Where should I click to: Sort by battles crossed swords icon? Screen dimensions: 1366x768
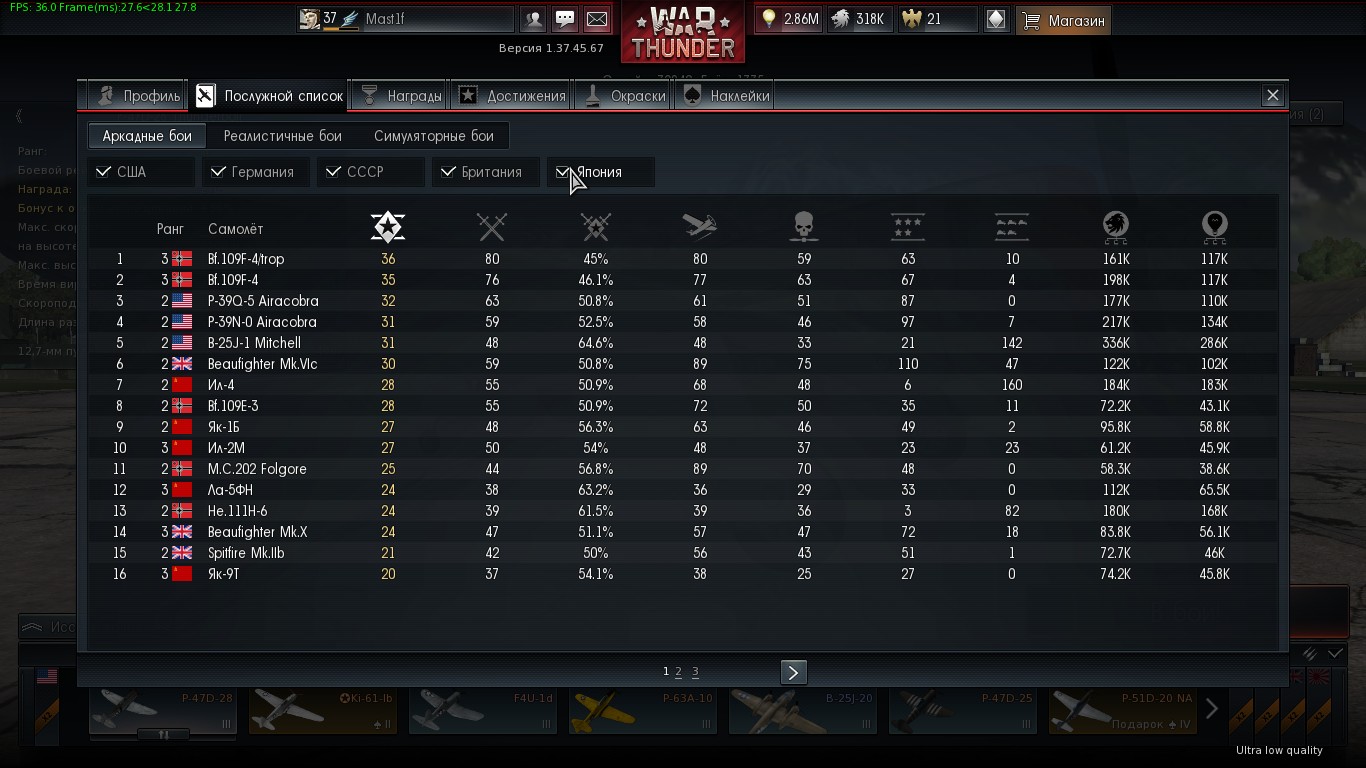click(492, 227)
